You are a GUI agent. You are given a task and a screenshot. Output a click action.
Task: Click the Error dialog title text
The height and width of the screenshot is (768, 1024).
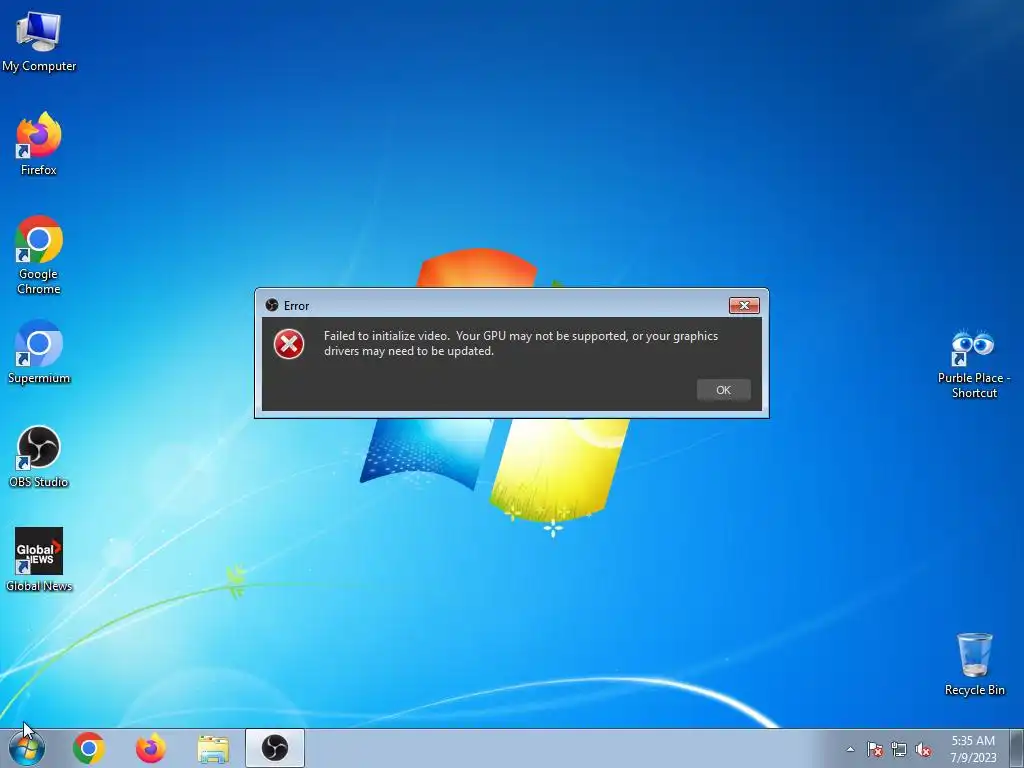[296, 306]
